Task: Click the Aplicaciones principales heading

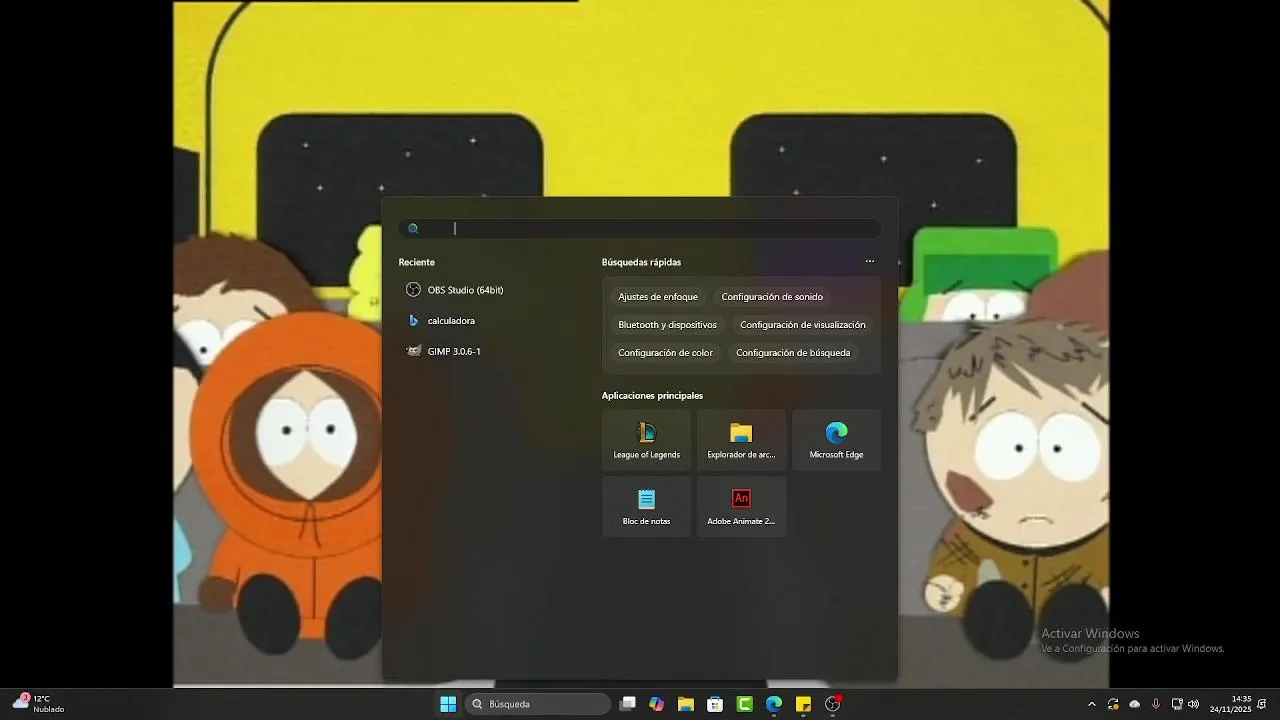Action: pyautogui.click(x=652, y=396)
